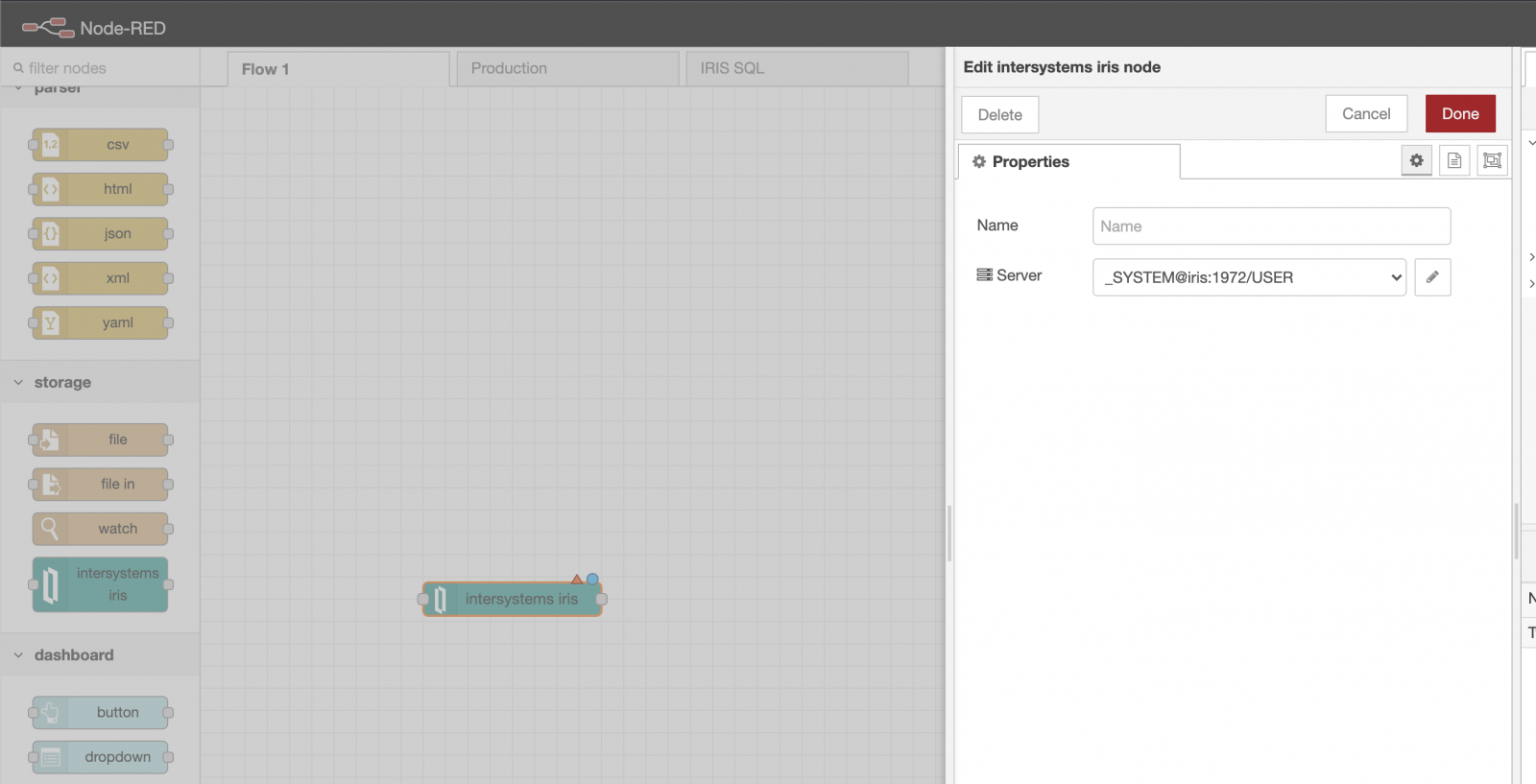This screenshot has width=1536, height=784.
Task: Open node description document icon
Action: pyautogui.click(x=1454, y=160)
